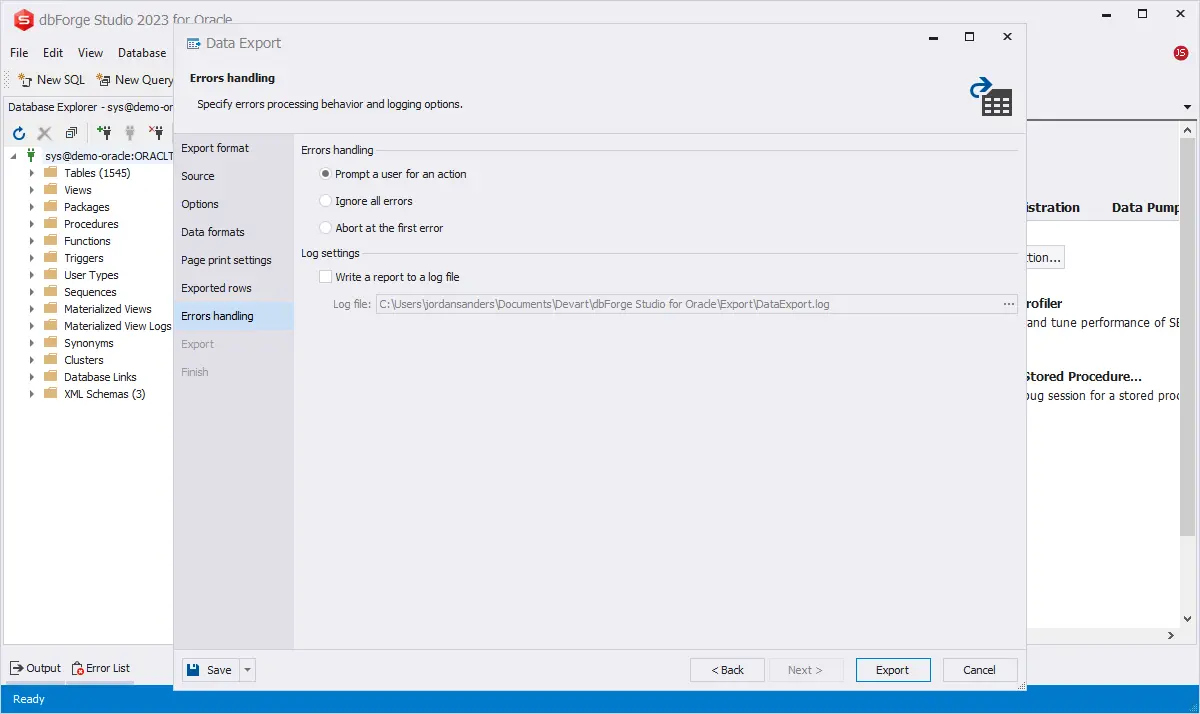The height and width of the screenshot is (714, 1200).
Task: Click the Log file browse ellipsis button
Action: click(x=1009, y=304)
